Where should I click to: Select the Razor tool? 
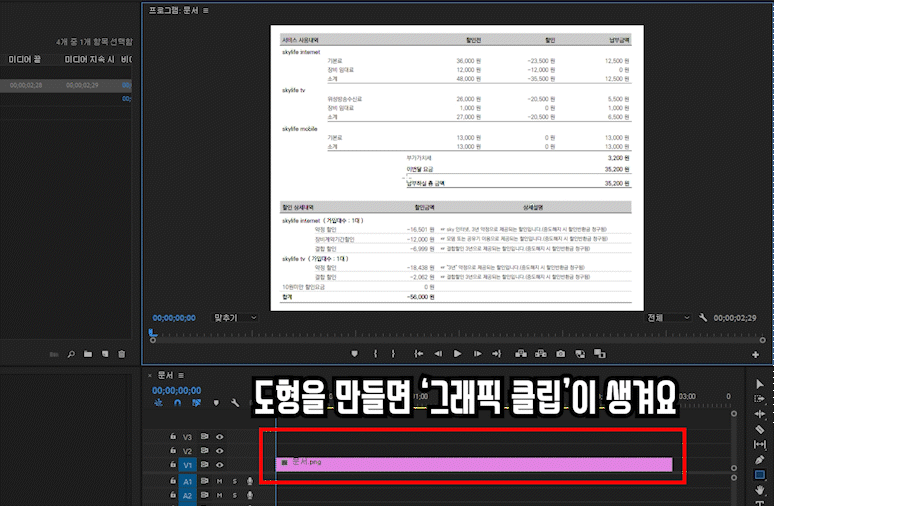click(x=759, y=429)
